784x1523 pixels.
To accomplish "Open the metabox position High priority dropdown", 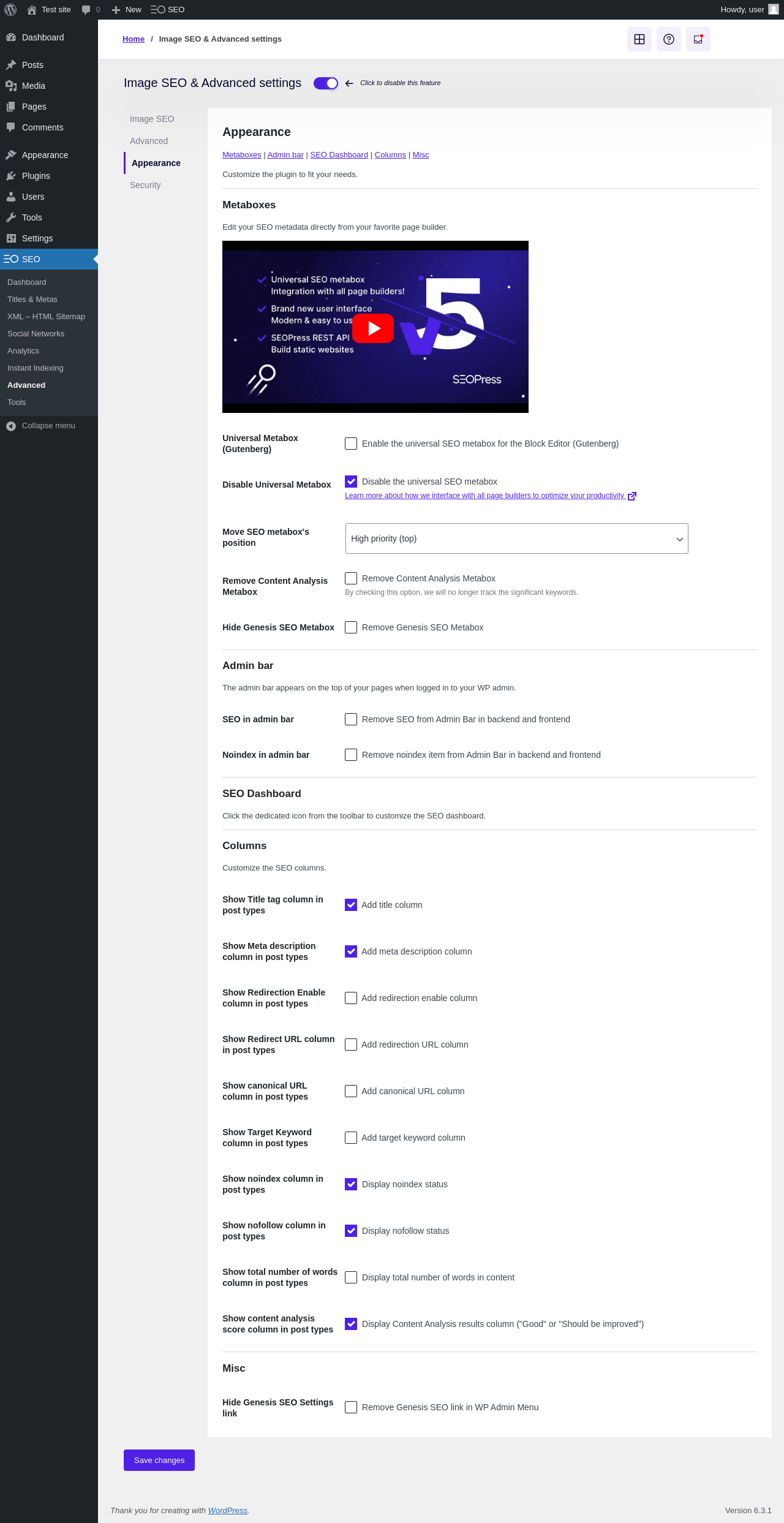I will coord(516,539).
